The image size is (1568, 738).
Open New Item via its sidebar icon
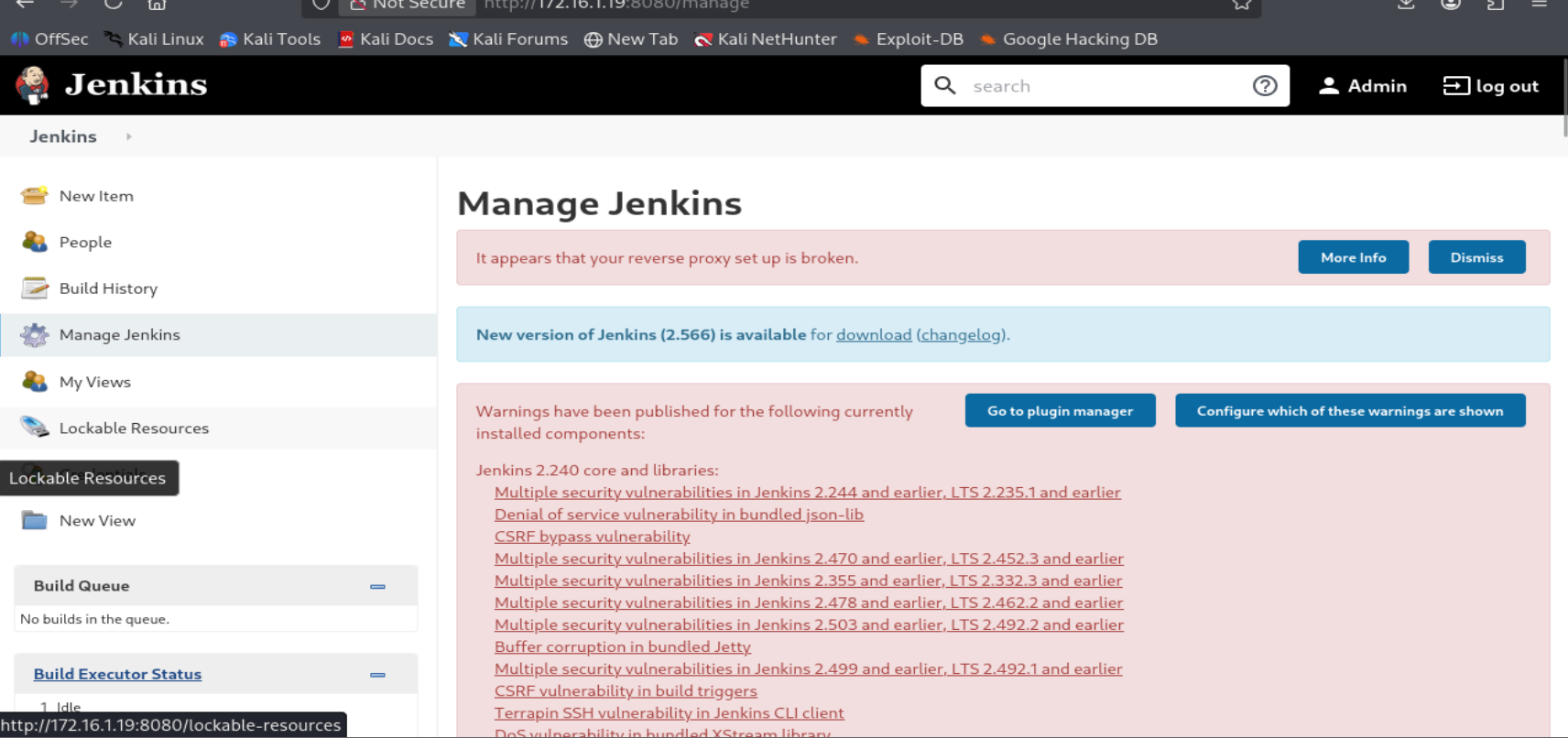pyautogui.click(x=35, y=195)
